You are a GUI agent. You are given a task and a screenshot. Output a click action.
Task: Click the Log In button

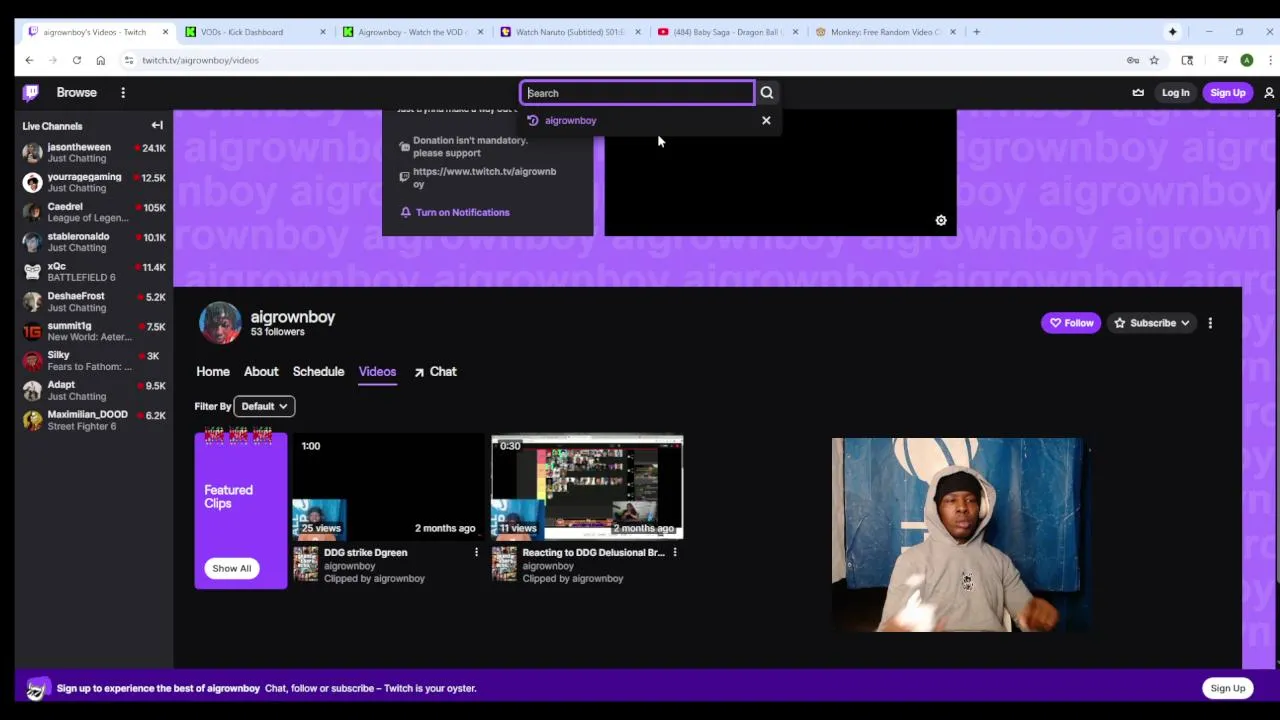tap(1175, 93)
